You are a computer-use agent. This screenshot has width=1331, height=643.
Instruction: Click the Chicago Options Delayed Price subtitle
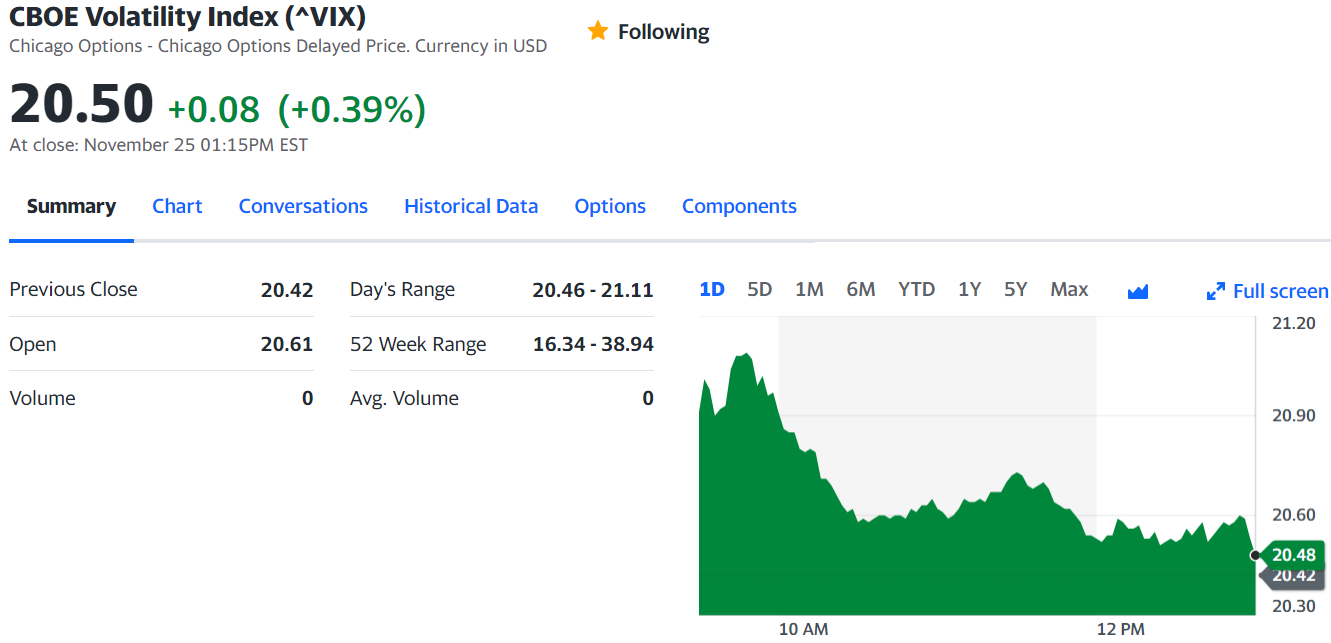278,46
